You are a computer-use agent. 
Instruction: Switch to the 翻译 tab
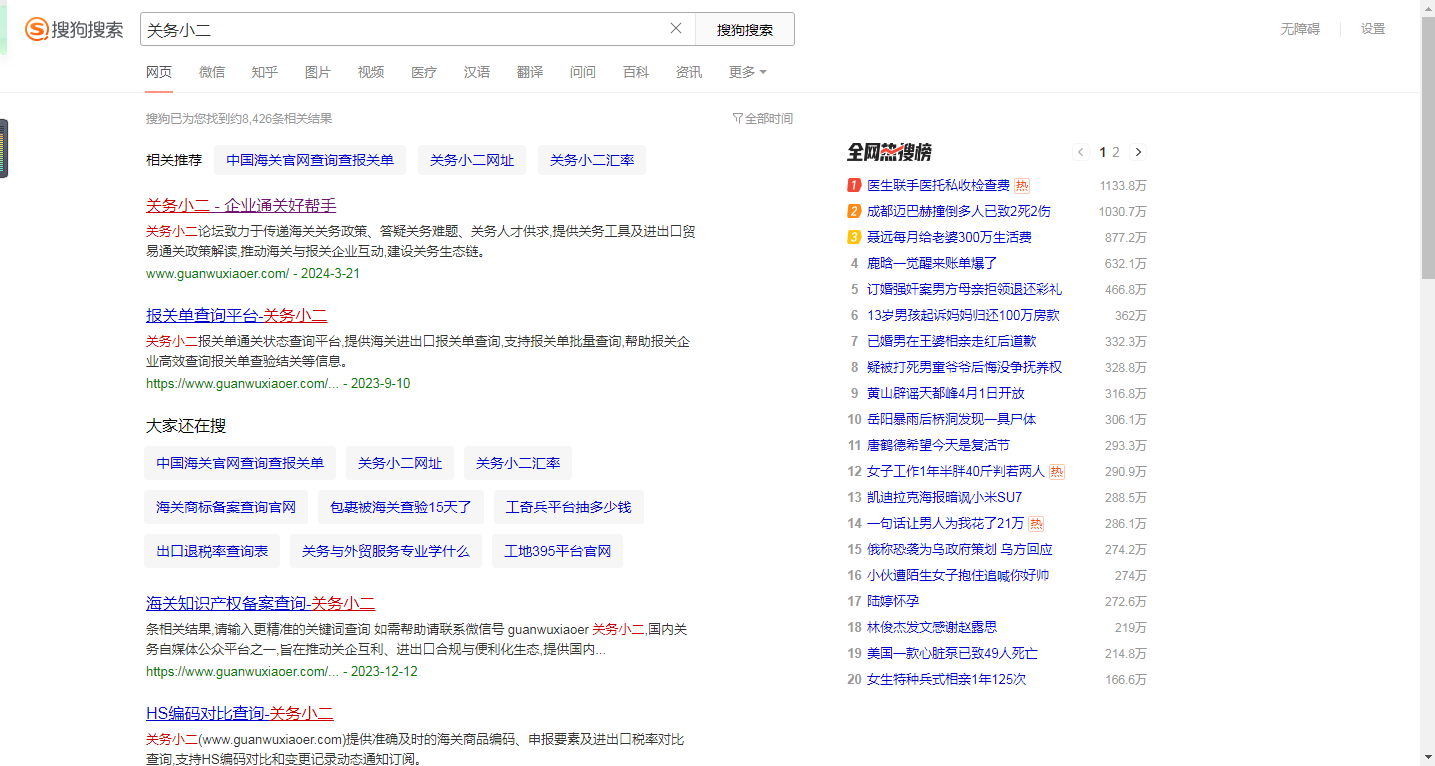point(530,72)
